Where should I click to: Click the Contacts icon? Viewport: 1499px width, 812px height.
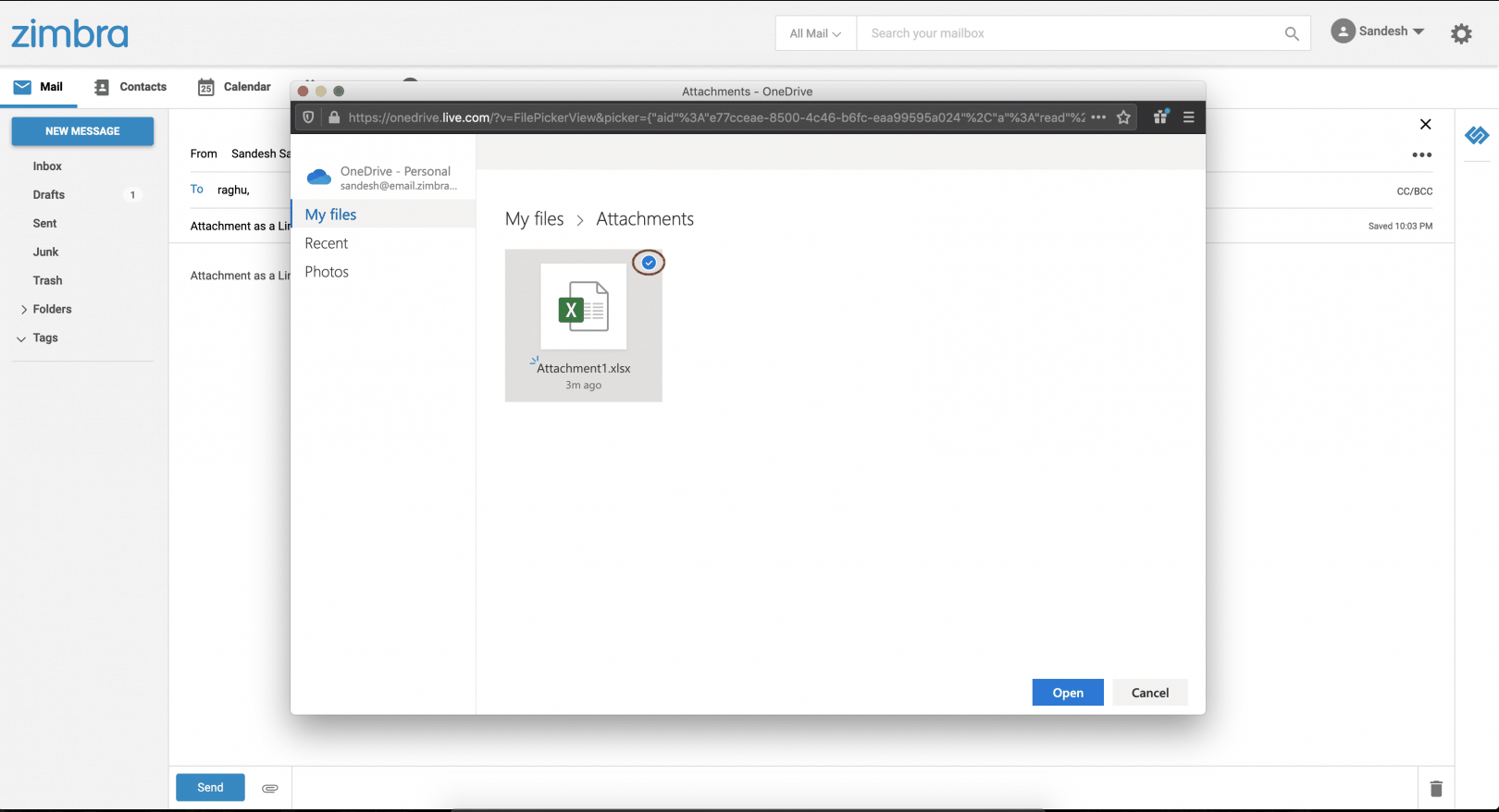tap(102, 87)
